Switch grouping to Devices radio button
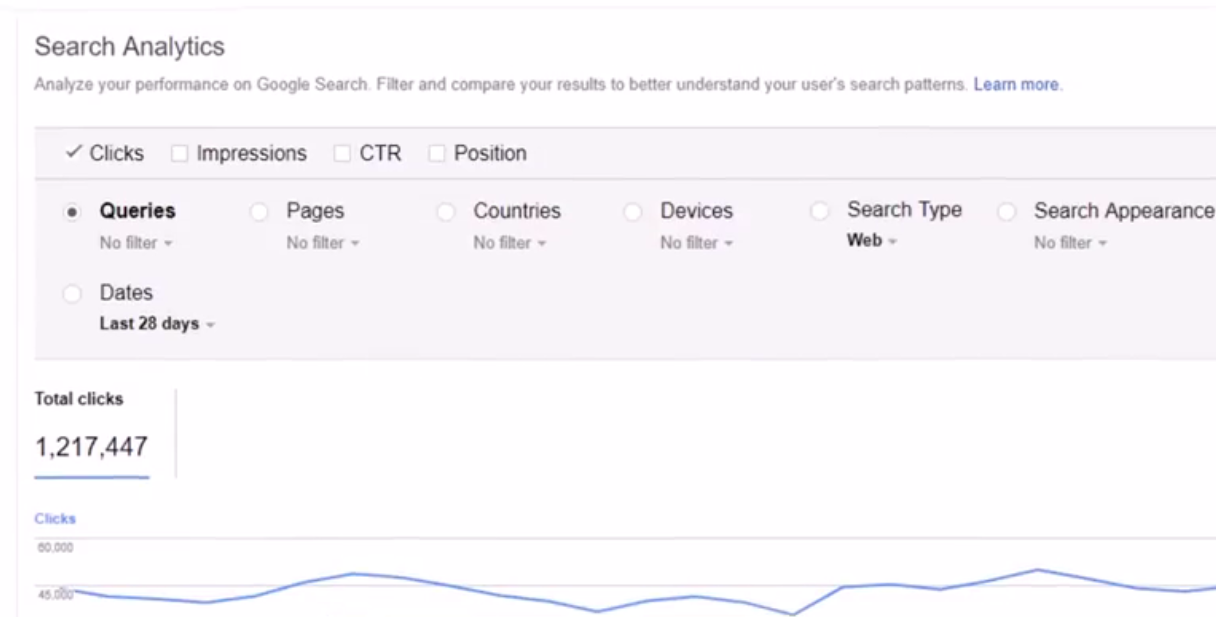The height and width of the screenshot is (617, 1216). (632, 212)
